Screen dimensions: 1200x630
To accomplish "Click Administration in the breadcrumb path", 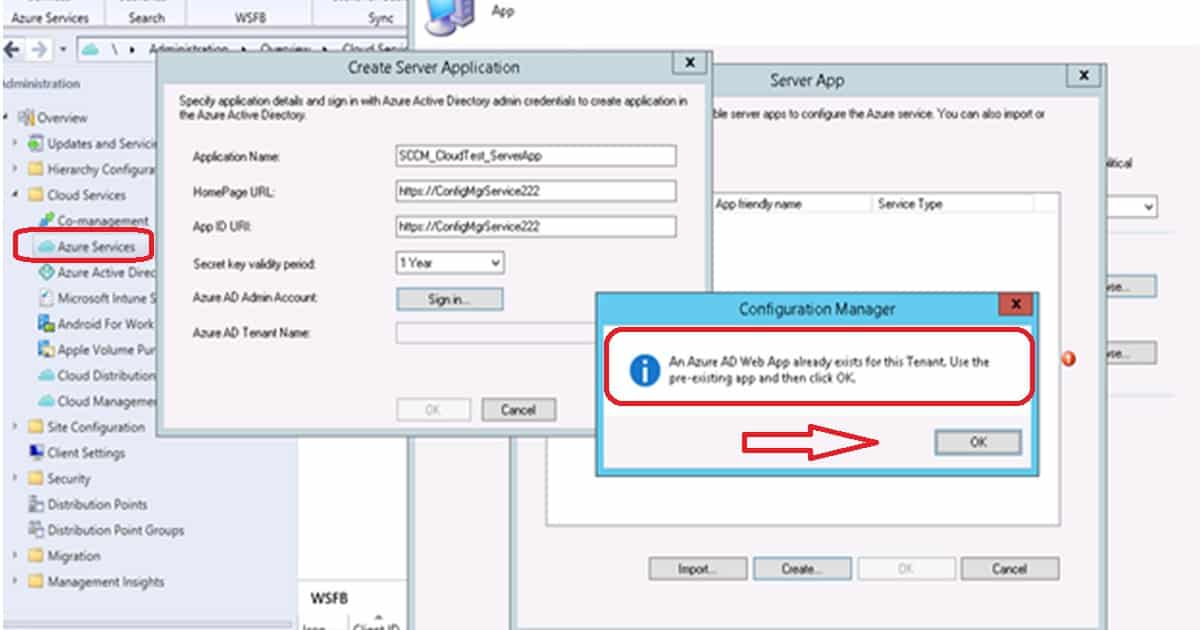I will [x=188, y=49].
